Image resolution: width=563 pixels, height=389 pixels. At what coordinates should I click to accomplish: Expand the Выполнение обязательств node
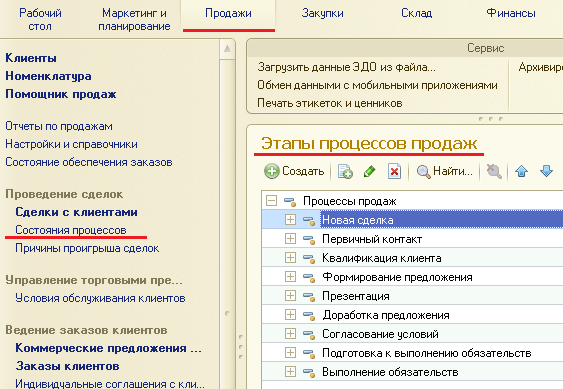click(x=290, y=372)
